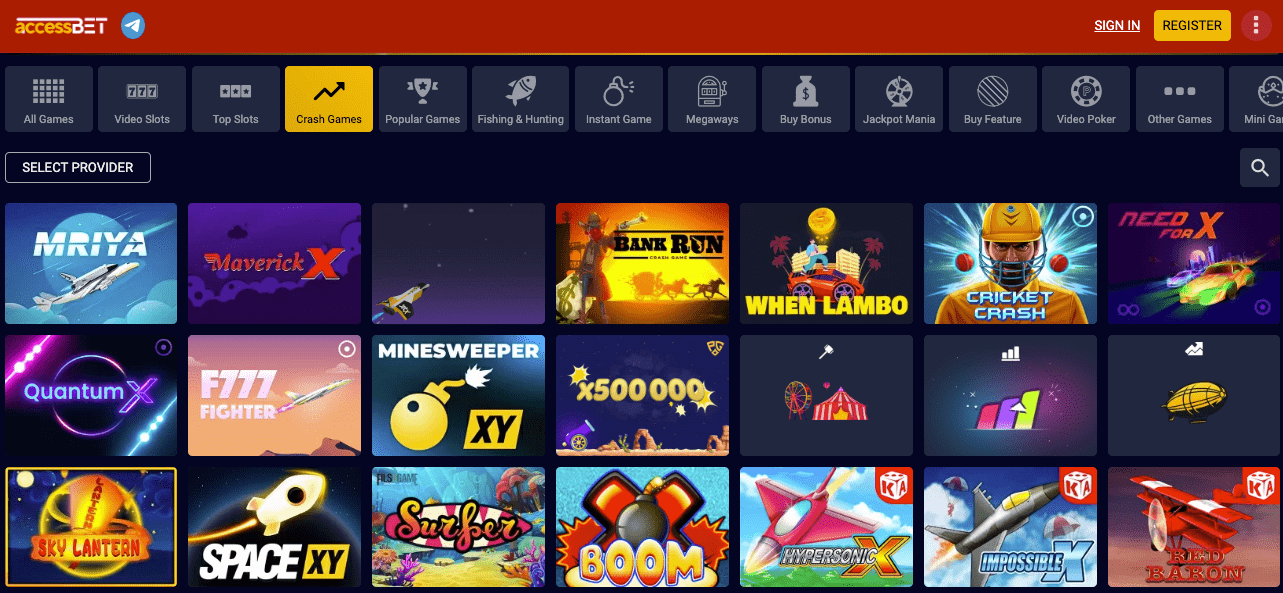Select the Fishing & Hunting category

click(x=520, y=99)
